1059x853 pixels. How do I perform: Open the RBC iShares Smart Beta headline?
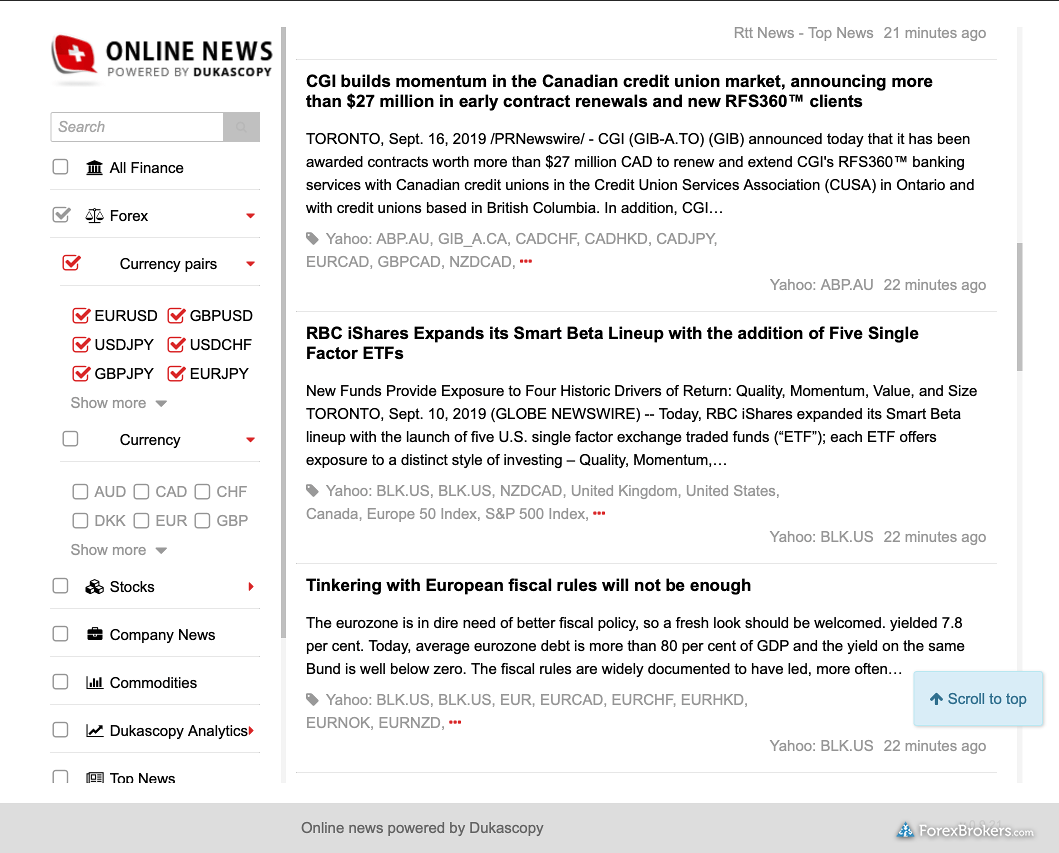[x=612, y=343]
